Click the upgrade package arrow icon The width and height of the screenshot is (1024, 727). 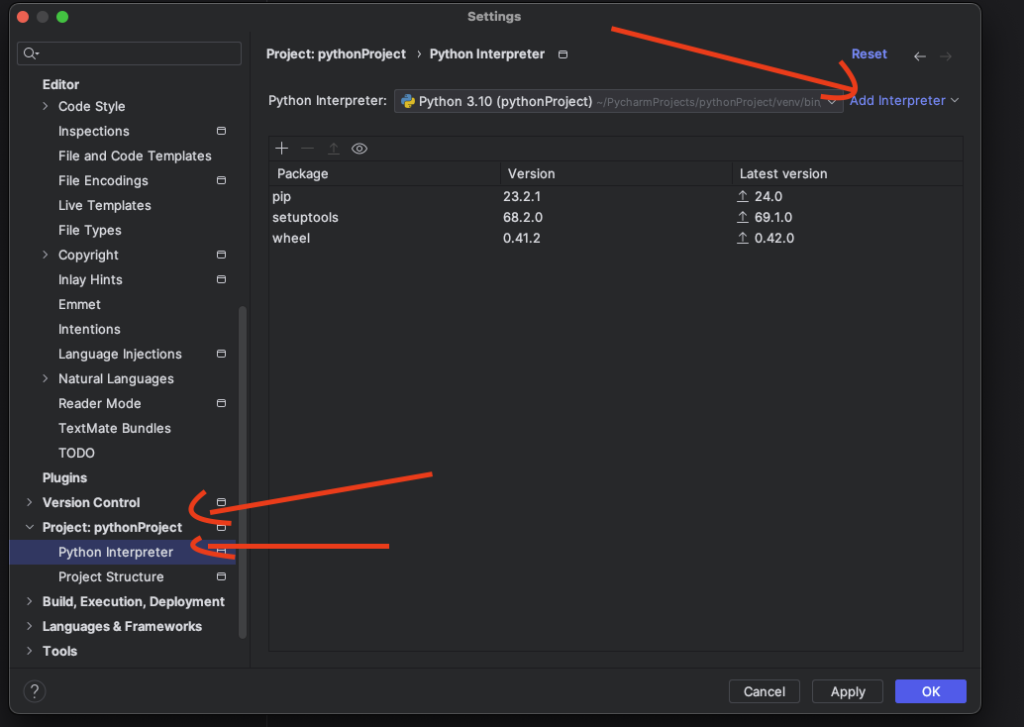coord(334,148)
